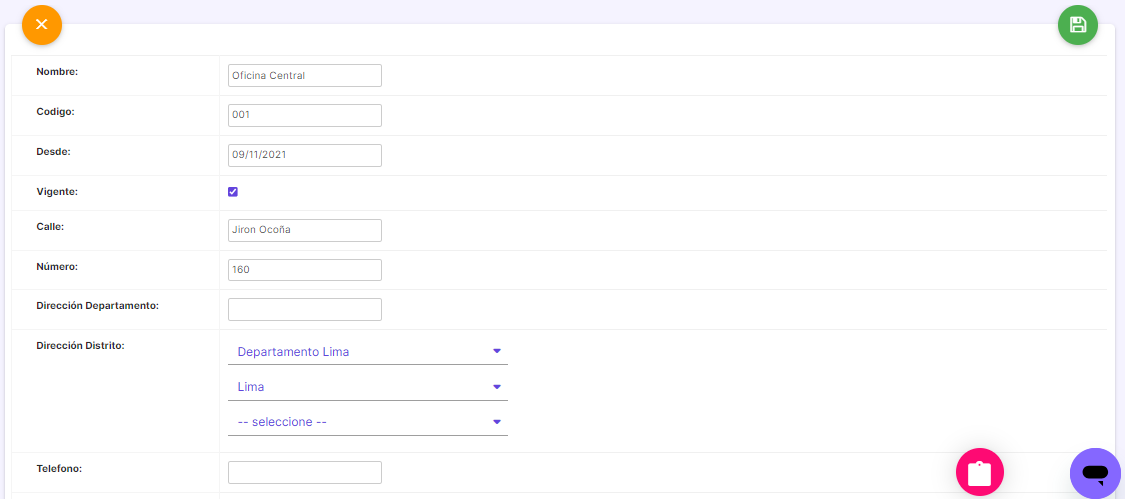
Task: Click the orange close X button
Action: coord(42,25)
